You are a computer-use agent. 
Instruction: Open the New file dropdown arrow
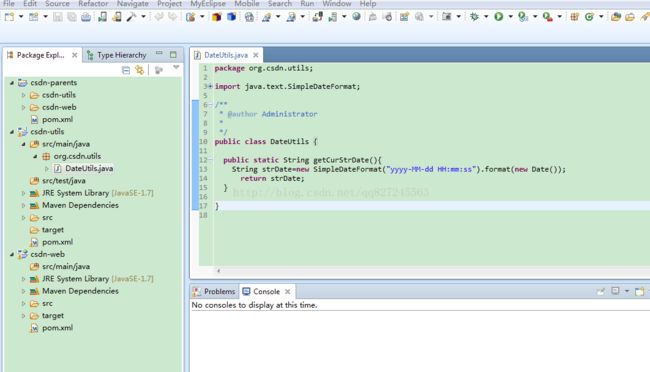[21, 17]
